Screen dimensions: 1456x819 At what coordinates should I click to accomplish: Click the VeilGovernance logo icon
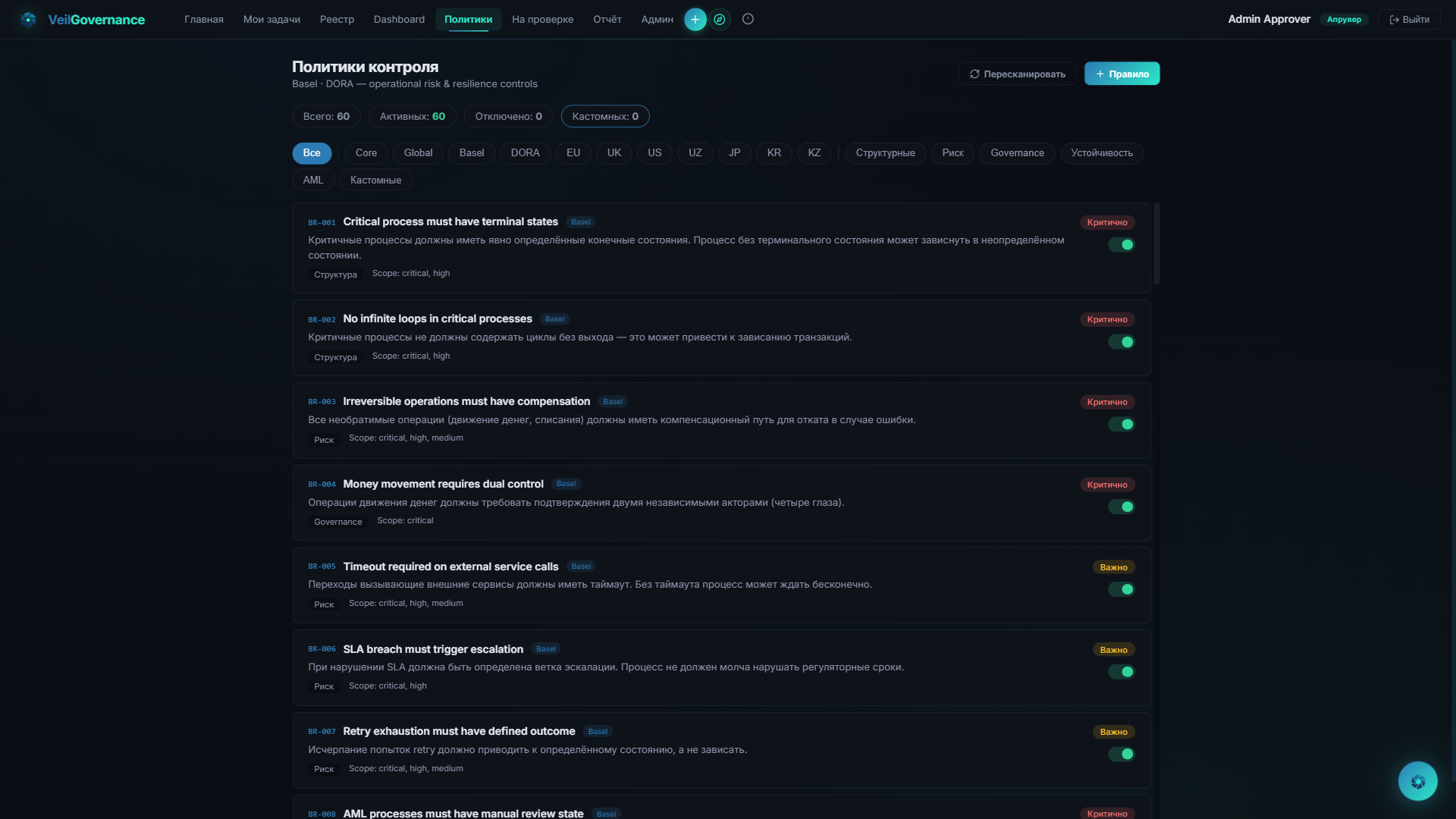[x=29, y=19]
